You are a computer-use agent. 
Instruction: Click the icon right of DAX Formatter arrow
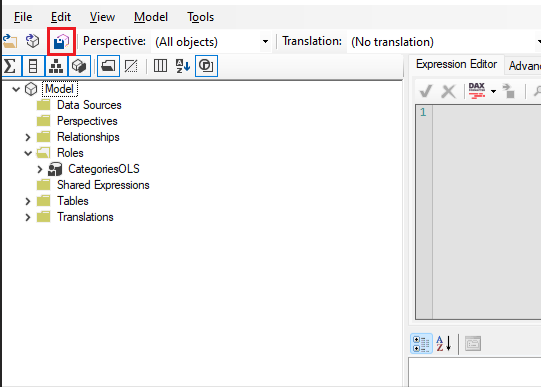click(509, 91)
